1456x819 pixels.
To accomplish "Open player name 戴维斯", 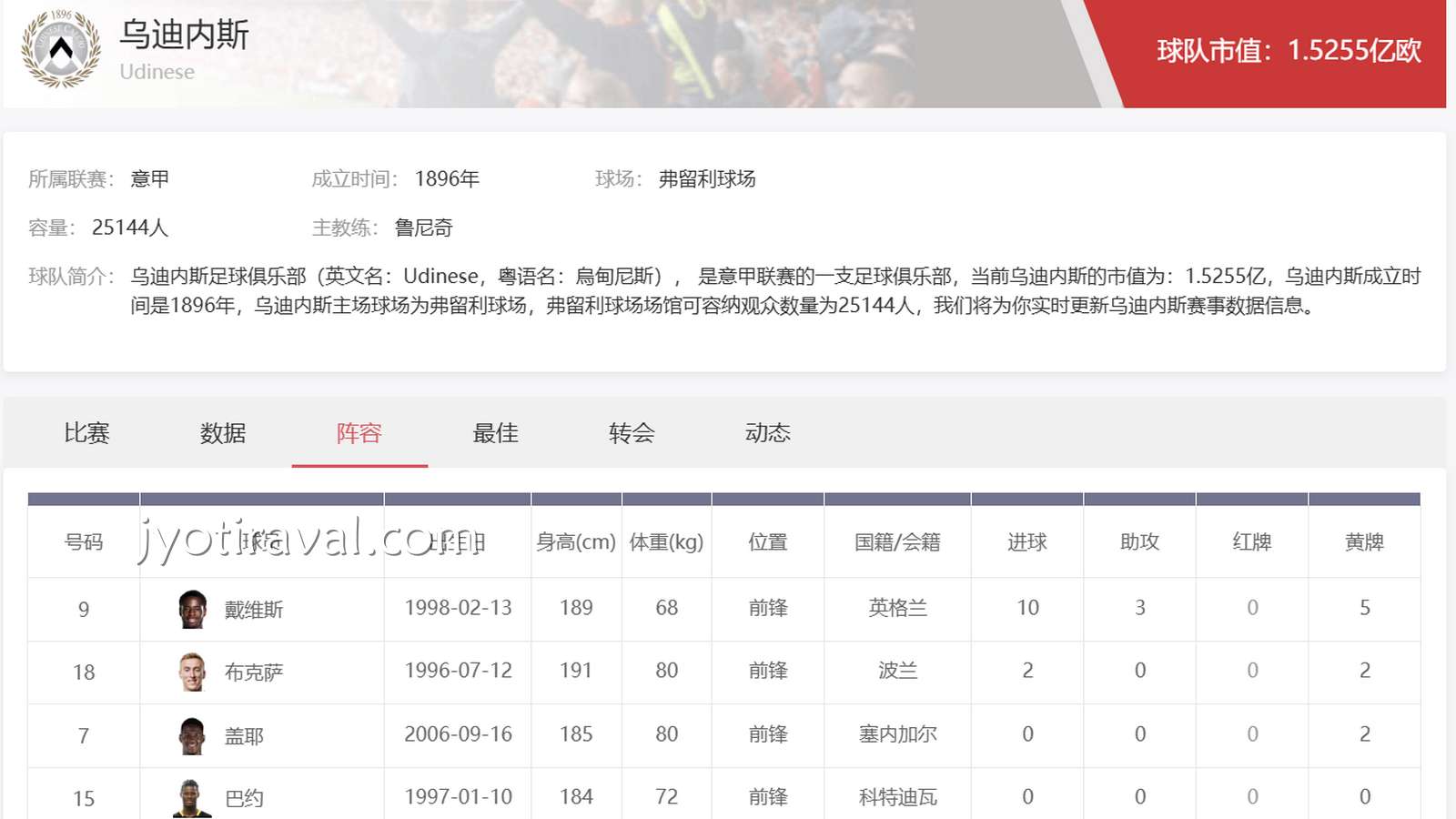I will 254,610.
